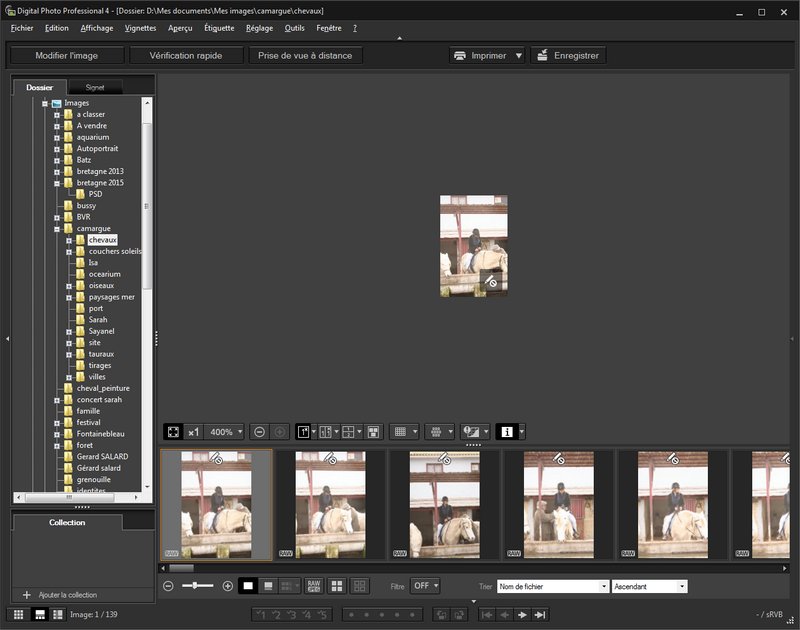Collapse the camargue folder

pos(57,229)
